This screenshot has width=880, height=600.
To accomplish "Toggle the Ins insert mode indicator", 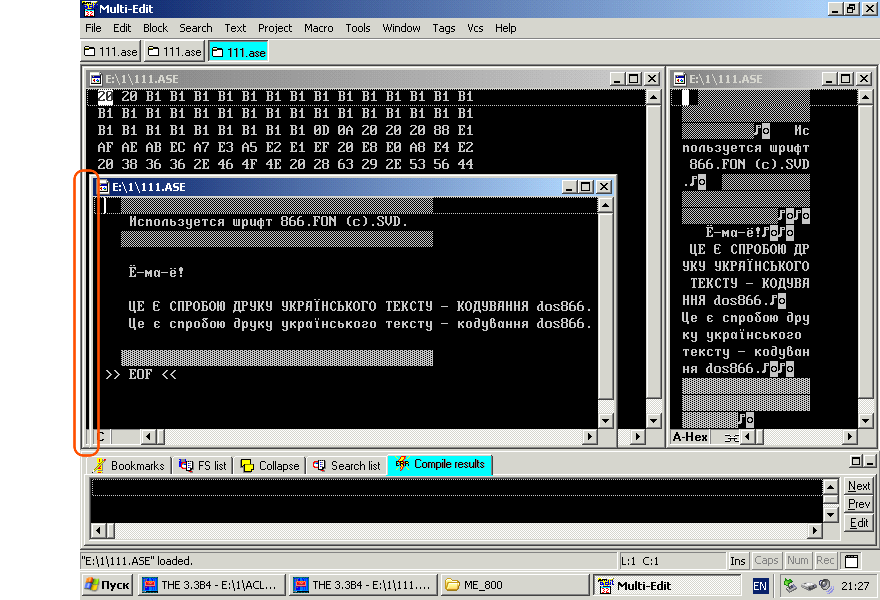I will pos(738,561).
